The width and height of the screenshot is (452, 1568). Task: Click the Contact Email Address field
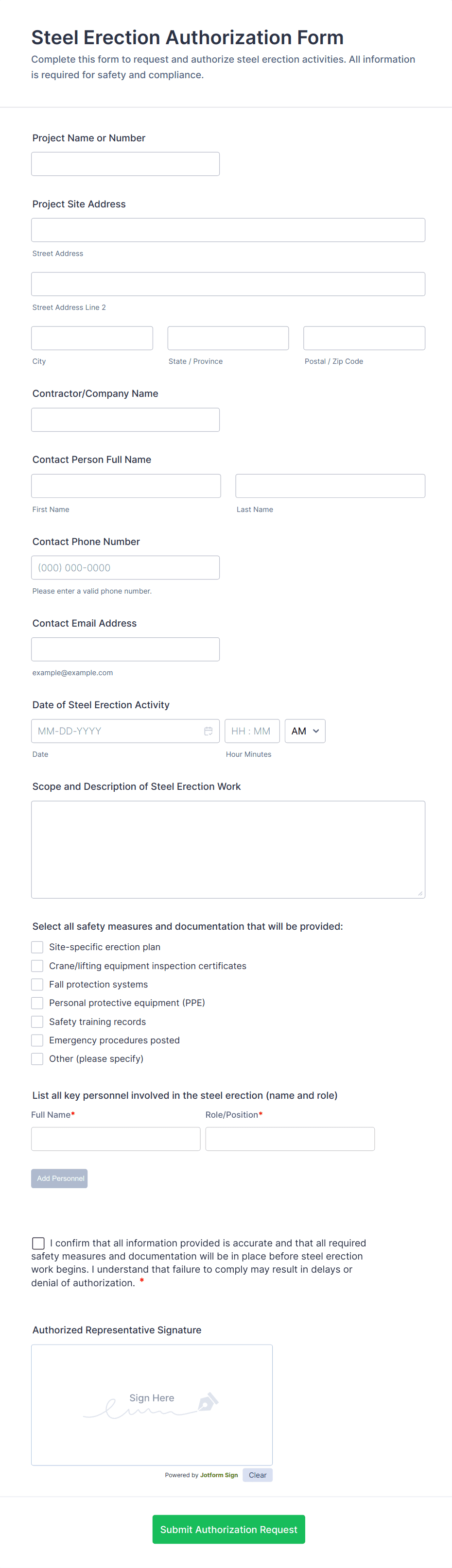pyautogui.click(x=125, y=649)
